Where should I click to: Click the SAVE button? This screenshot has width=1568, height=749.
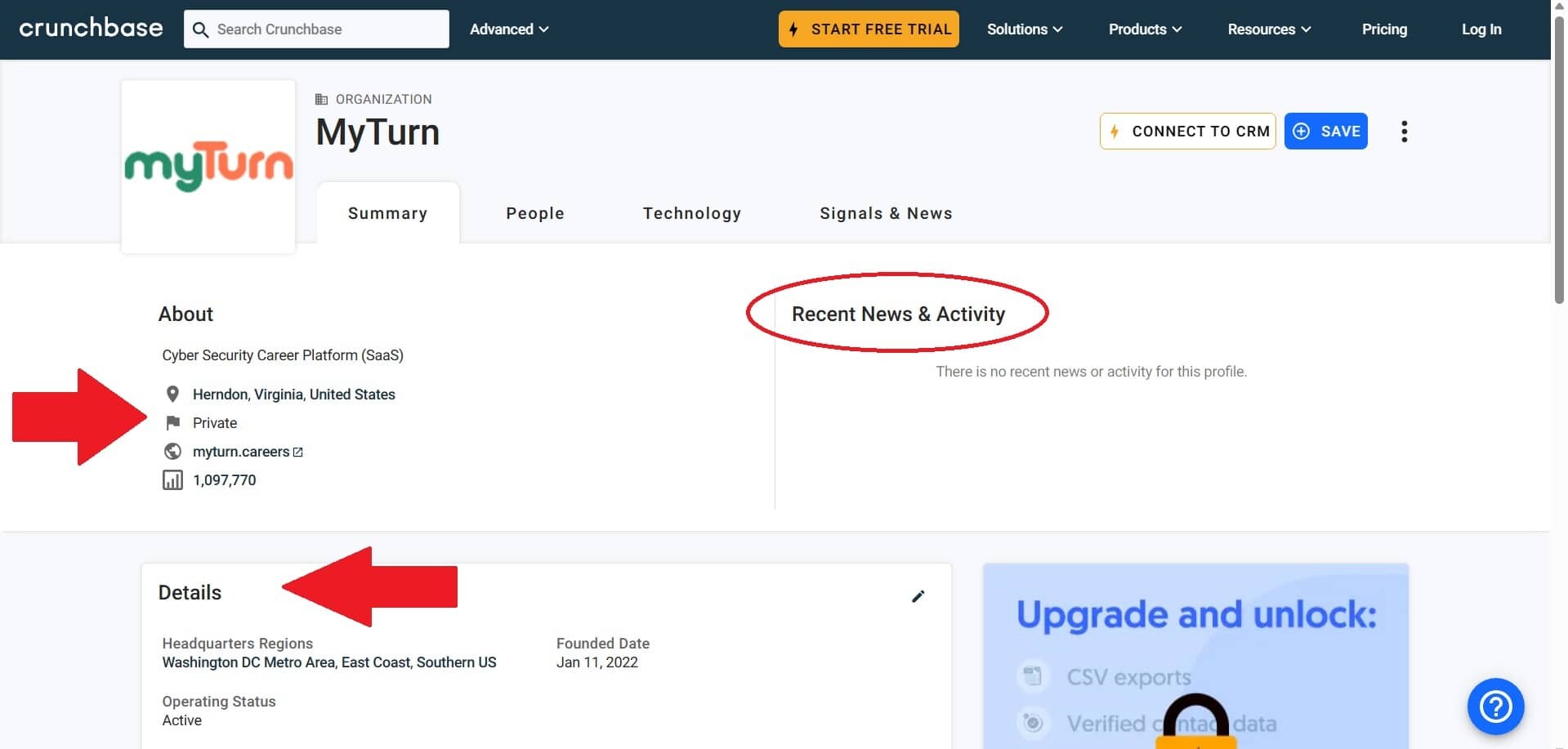[x=1325, y=131]
